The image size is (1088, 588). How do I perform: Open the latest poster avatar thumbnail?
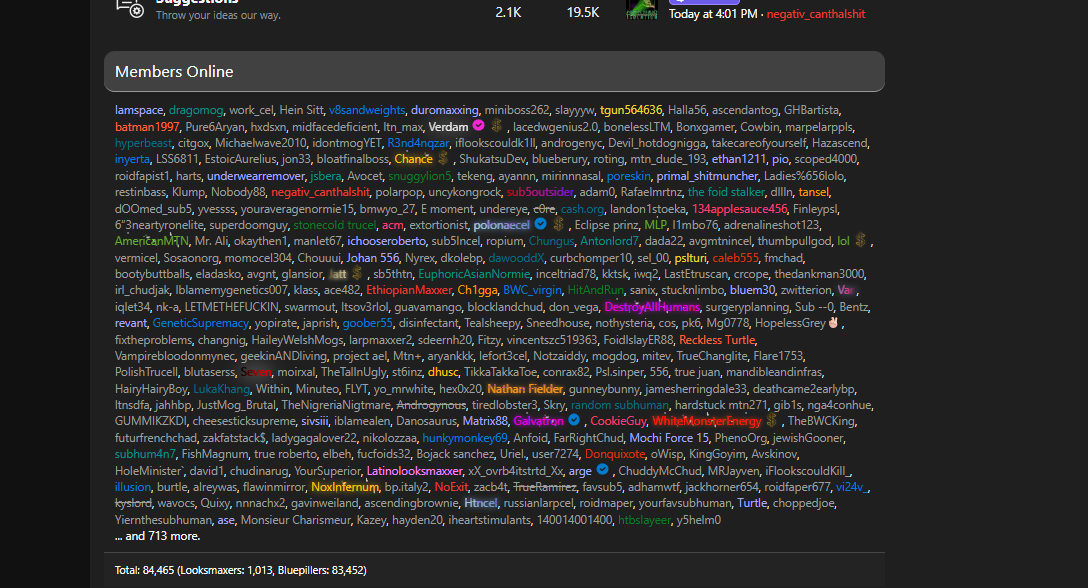[x=640, y=8]
